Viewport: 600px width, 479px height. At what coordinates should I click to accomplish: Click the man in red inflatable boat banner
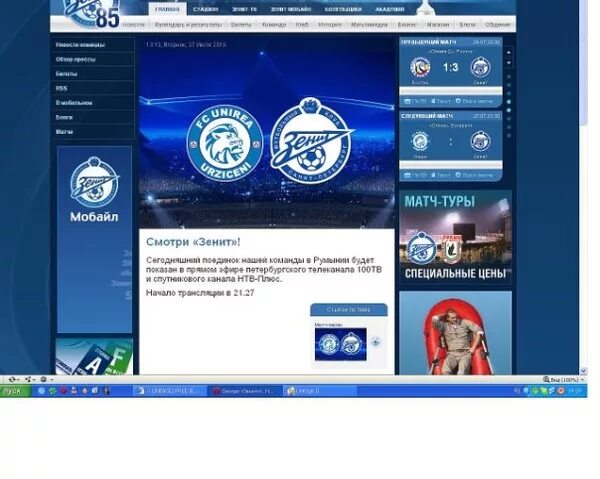[x=455, y=333]
